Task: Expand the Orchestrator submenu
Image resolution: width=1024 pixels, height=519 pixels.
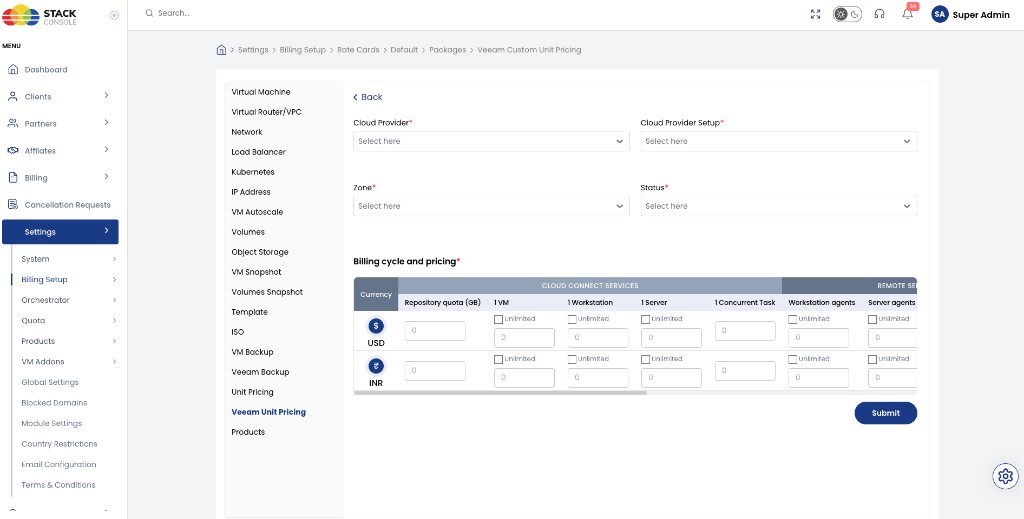Action: point(114,300)
